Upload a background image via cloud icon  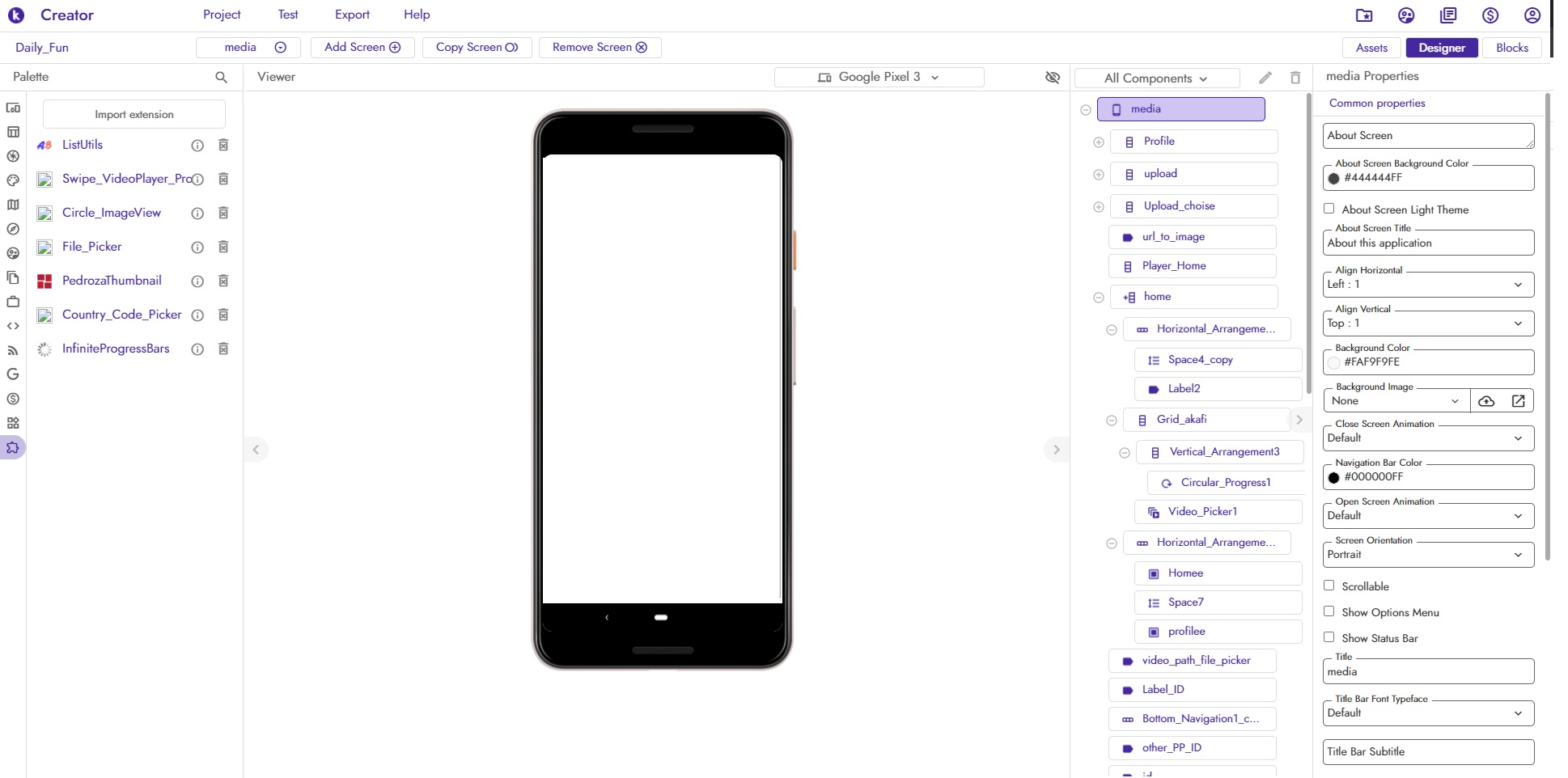[1486, 401]
